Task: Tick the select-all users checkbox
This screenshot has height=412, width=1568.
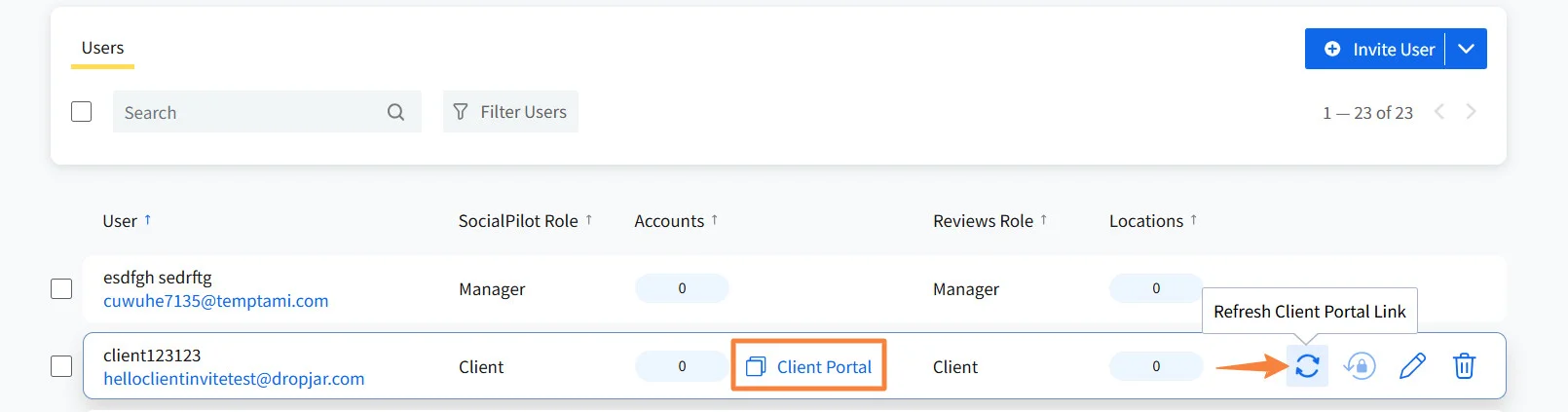Action: pyautogui.click(x=82, y=112)
